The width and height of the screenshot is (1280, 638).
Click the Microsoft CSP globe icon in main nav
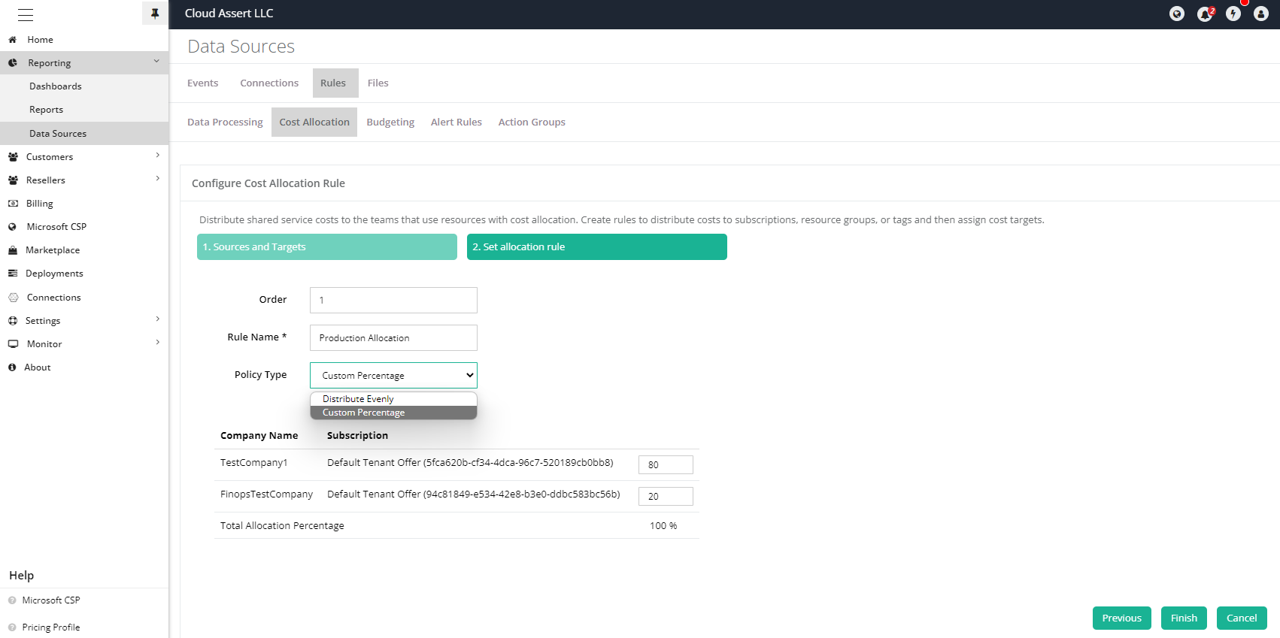[13, 227]
